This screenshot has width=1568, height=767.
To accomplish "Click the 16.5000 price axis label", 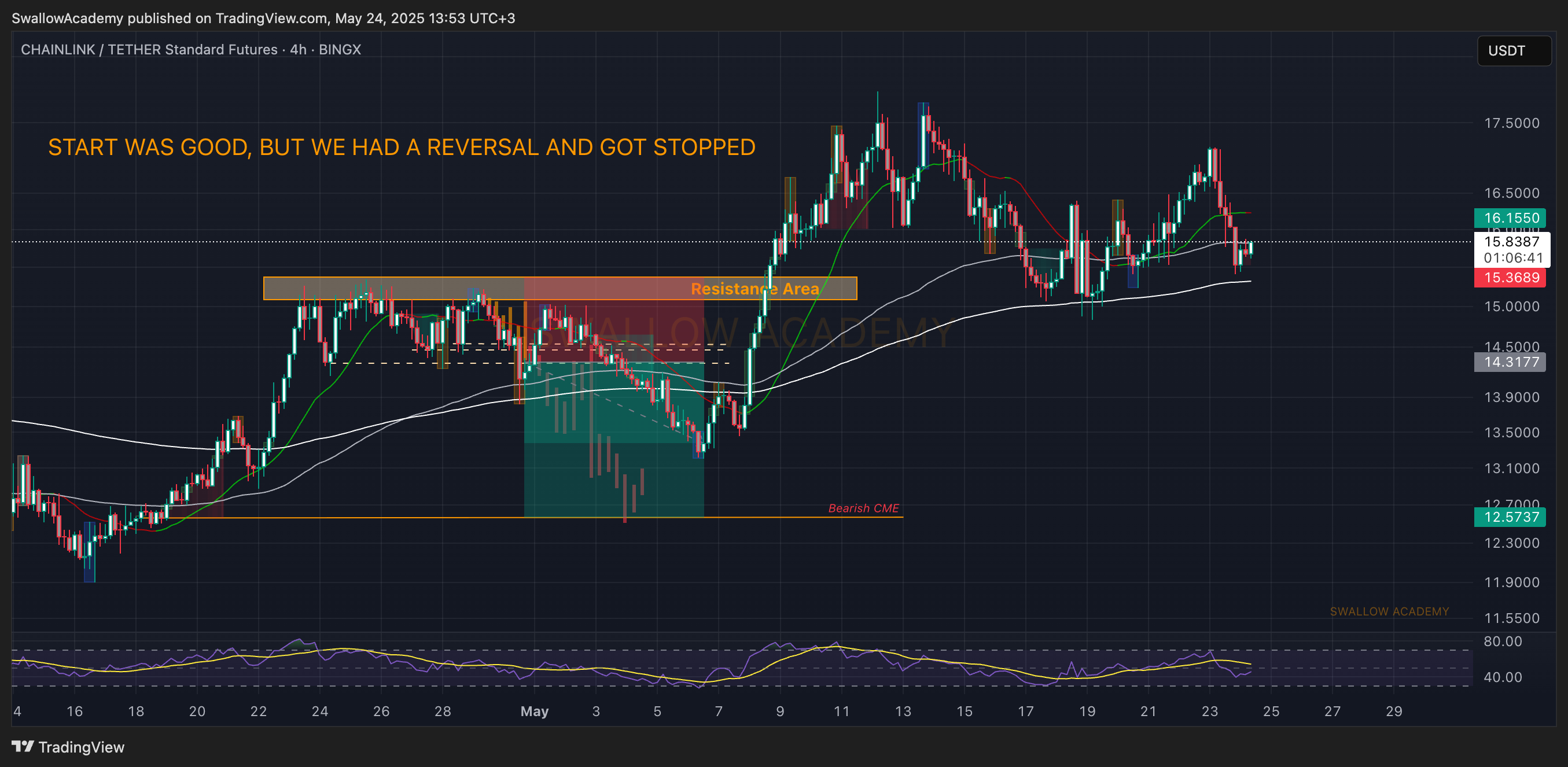I will [1511, 193].
